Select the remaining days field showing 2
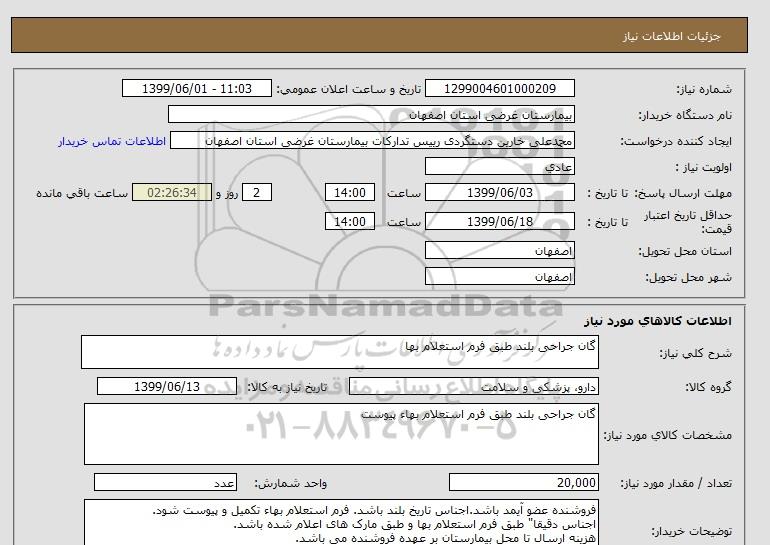This screenshot has width=770, height=545. tap(257, 192)
